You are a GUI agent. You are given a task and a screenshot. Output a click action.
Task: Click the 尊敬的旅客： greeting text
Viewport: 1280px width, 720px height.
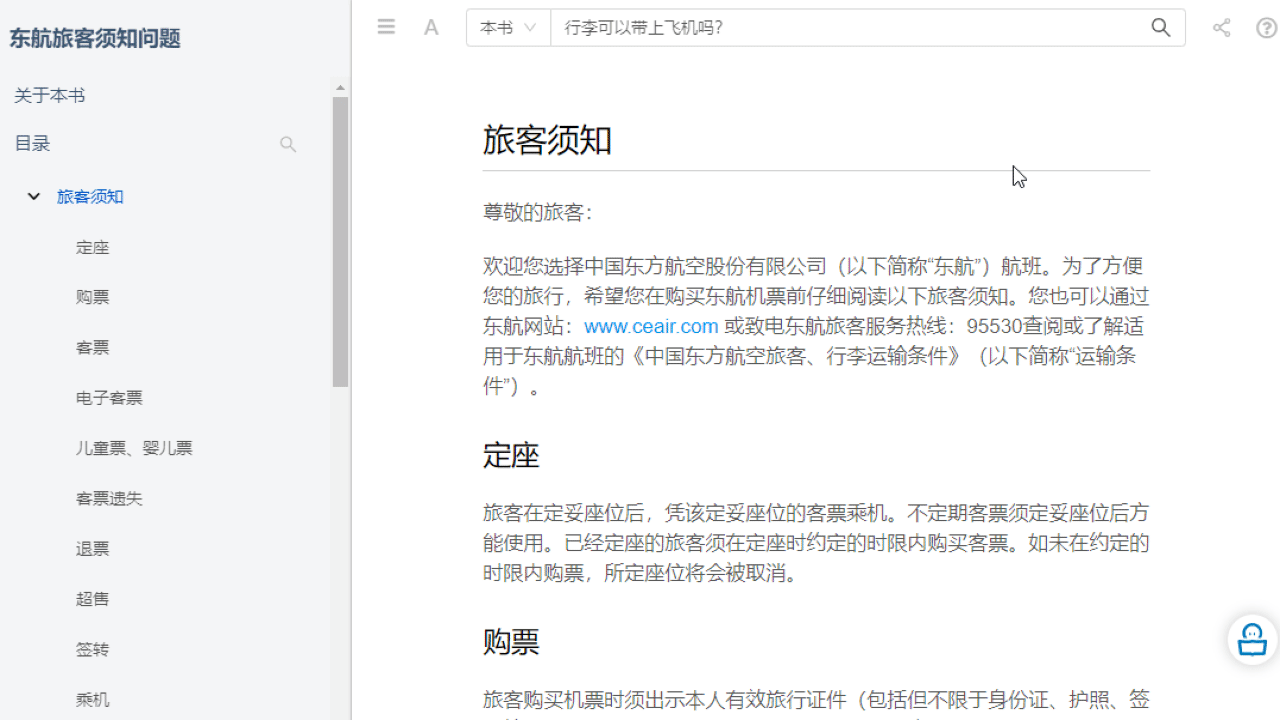tap(538, 212)
